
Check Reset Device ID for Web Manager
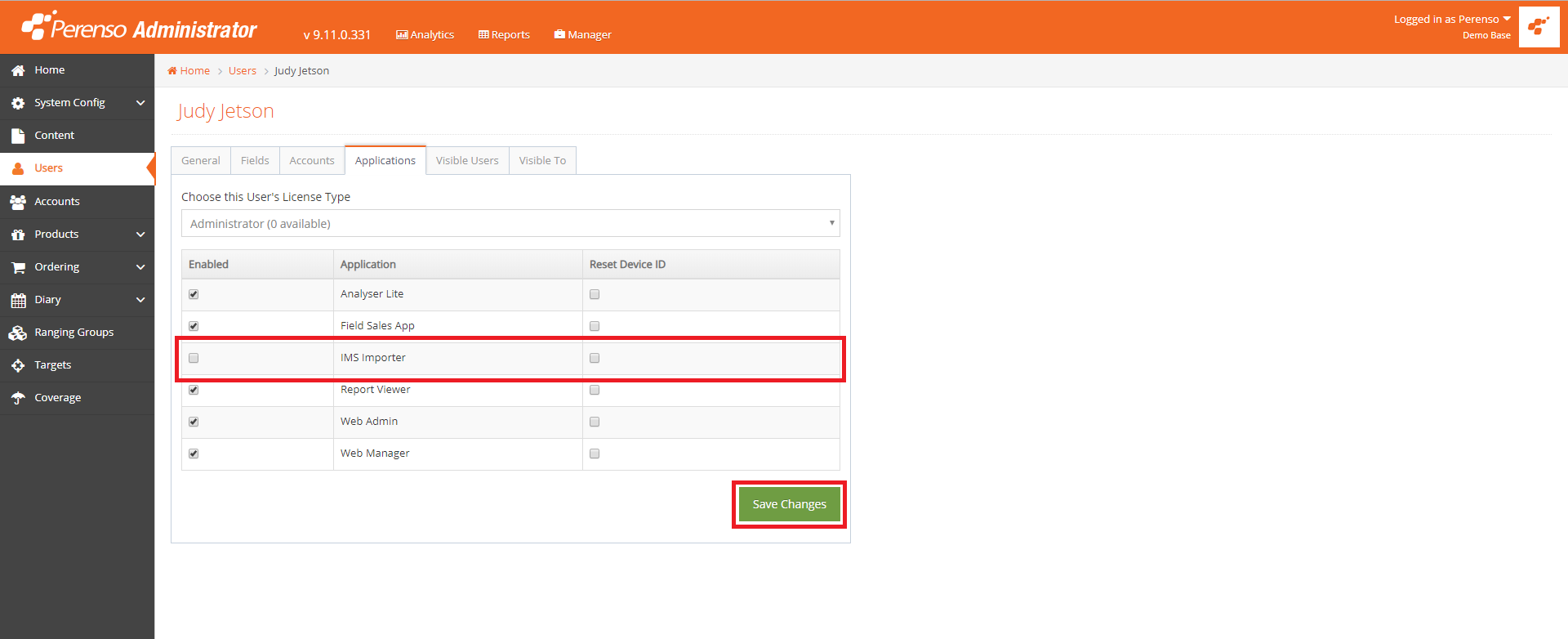tap(595, 454)
